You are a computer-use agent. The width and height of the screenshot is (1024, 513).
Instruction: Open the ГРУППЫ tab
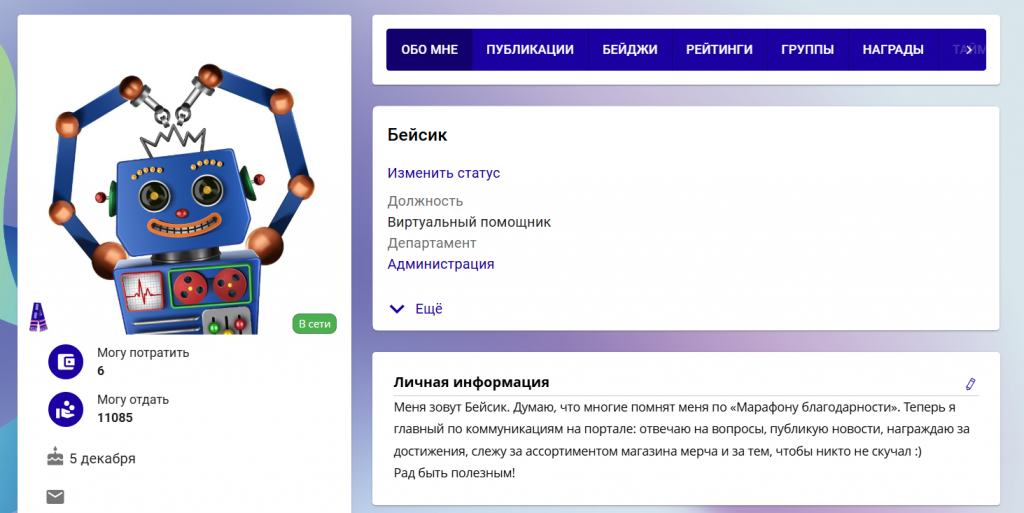[x=807, y=50]
